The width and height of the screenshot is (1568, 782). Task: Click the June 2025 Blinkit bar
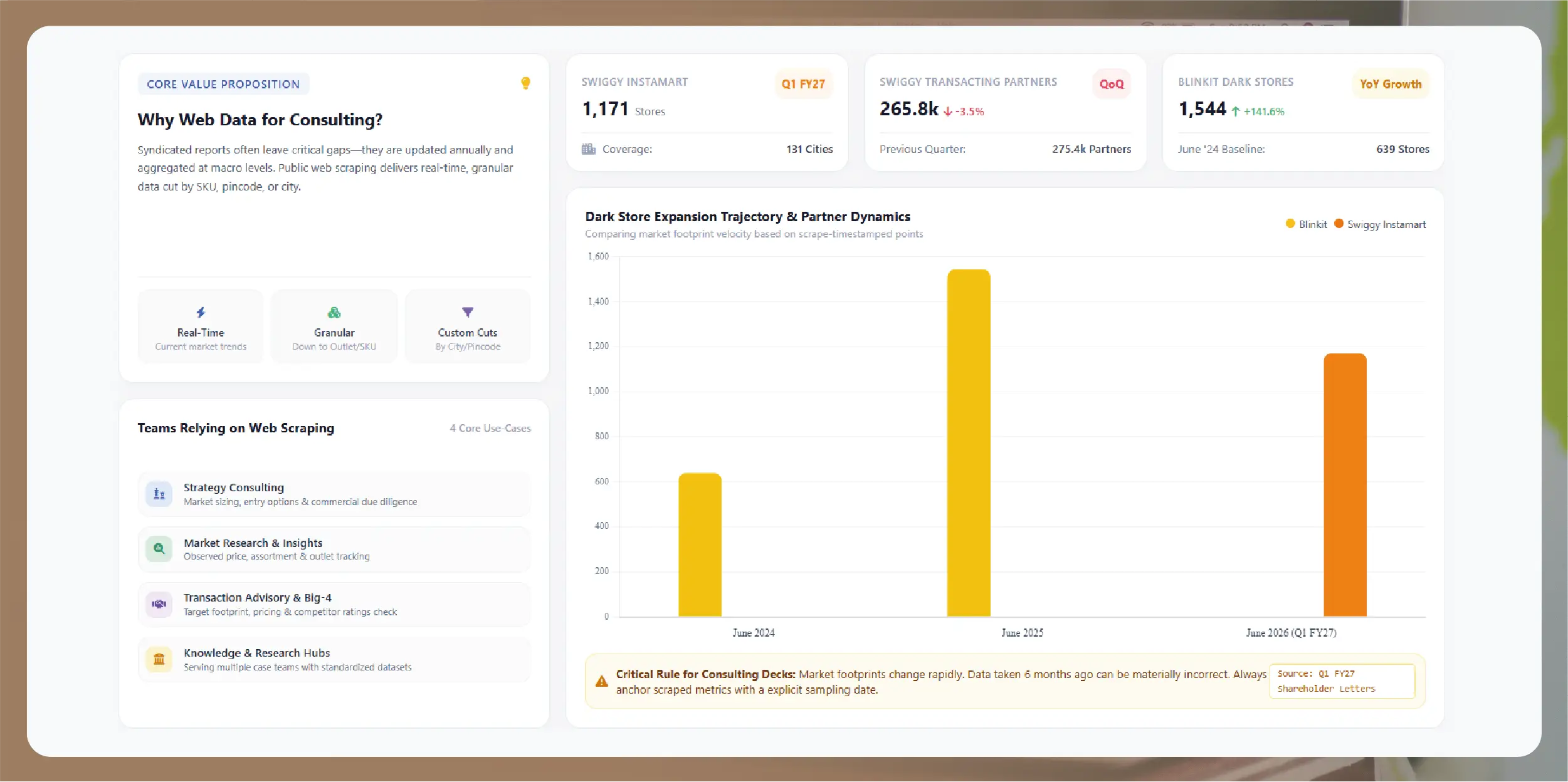(x=969, y=443)
